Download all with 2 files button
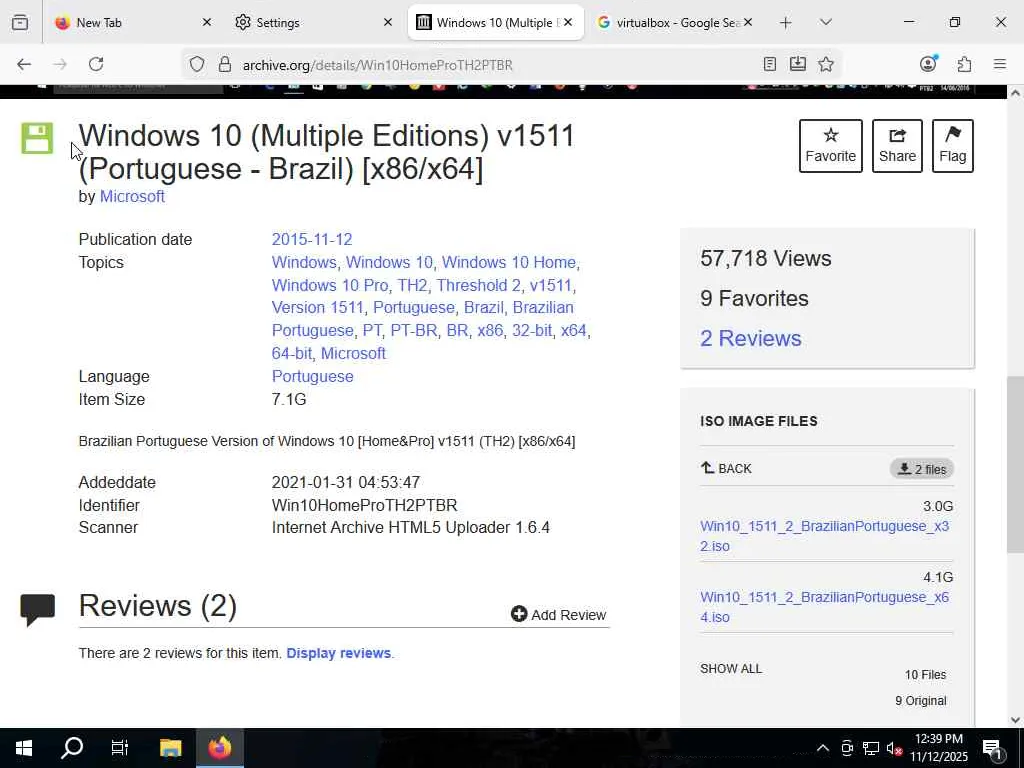The image size is (1024, 768). click(921, 469)
